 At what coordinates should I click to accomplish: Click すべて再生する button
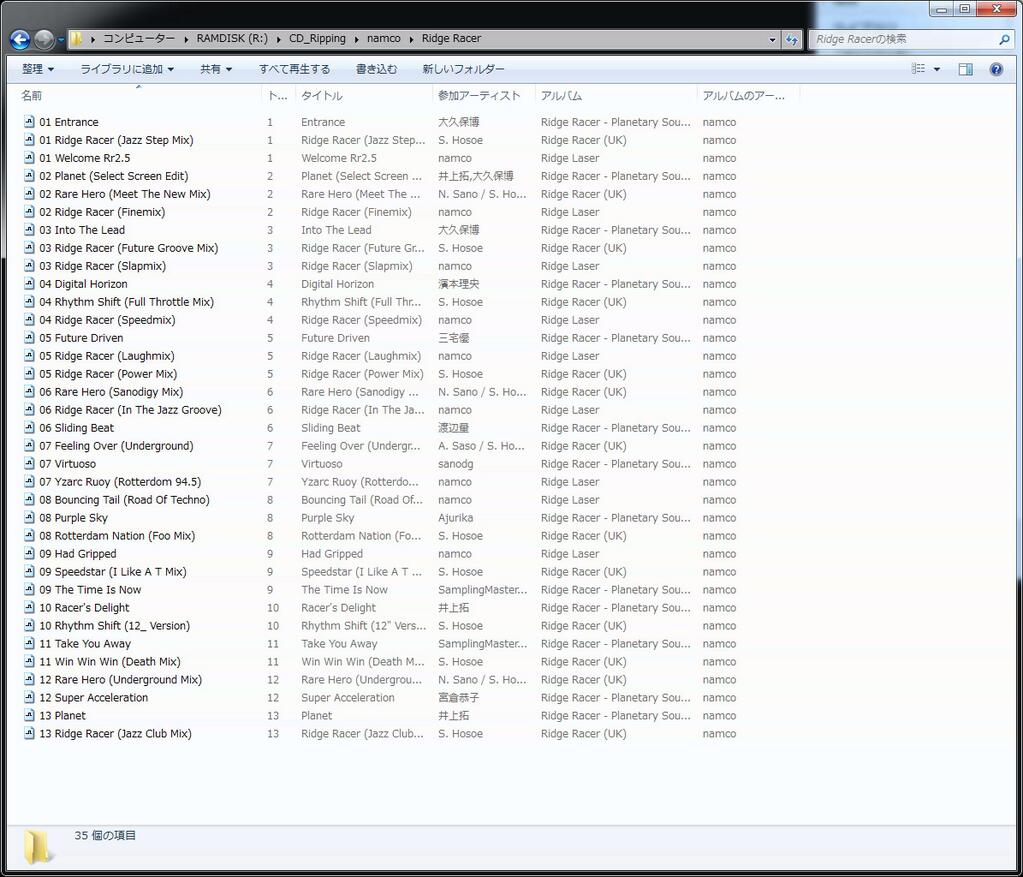[x=294, y=69]
